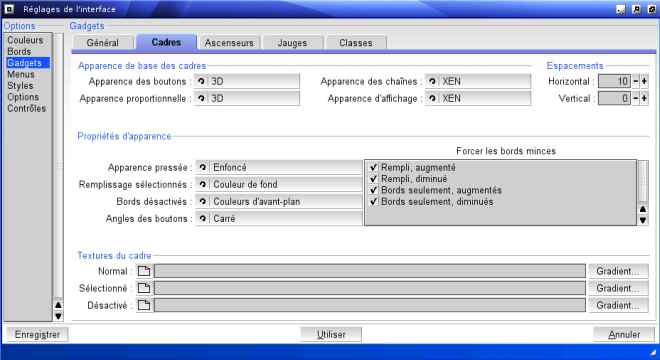Switch to the Général tab
The image size is (660, 360).
103,43
